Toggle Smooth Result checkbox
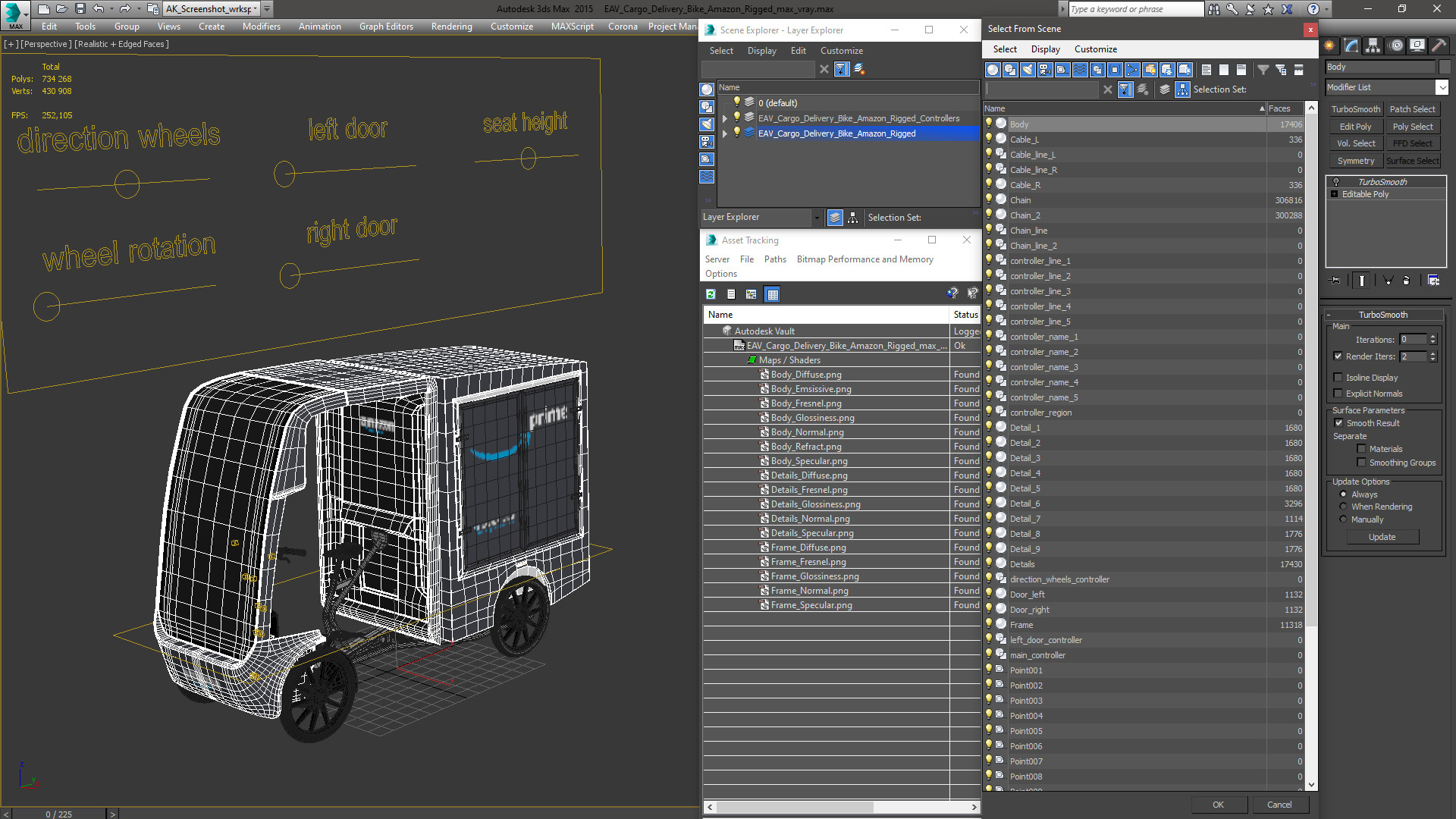The image size is (1456, 819). (x=1338, y=423)
